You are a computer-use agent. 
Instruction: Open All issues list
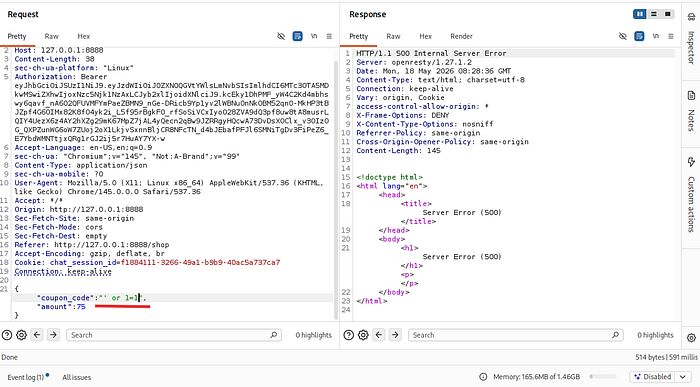point(76,377)
